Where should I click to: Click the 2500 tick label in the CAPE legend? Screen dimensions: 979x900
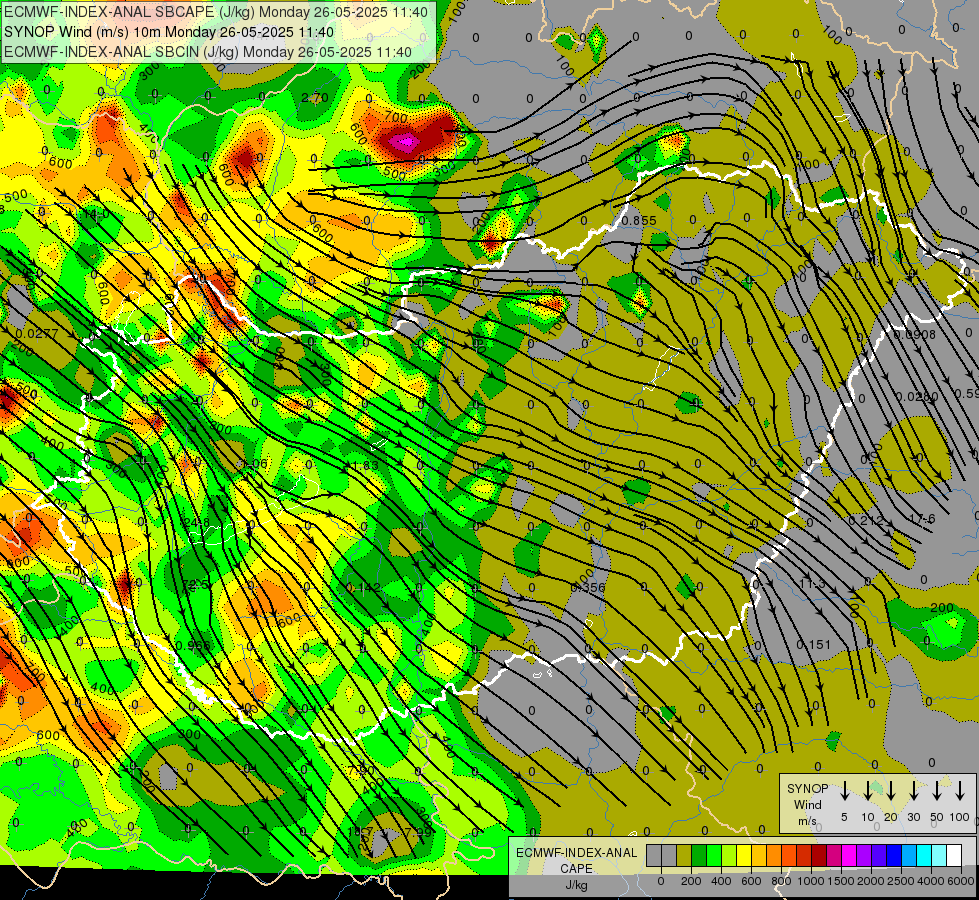[901, 881]
